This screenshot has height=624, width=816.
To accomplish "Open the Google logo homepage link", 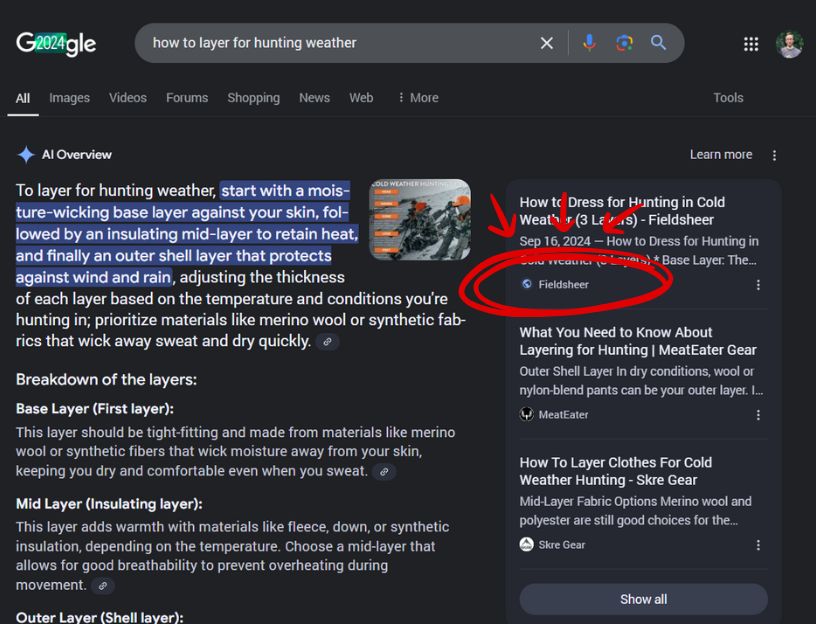I will pyautogui.click(x=56, y=43).
